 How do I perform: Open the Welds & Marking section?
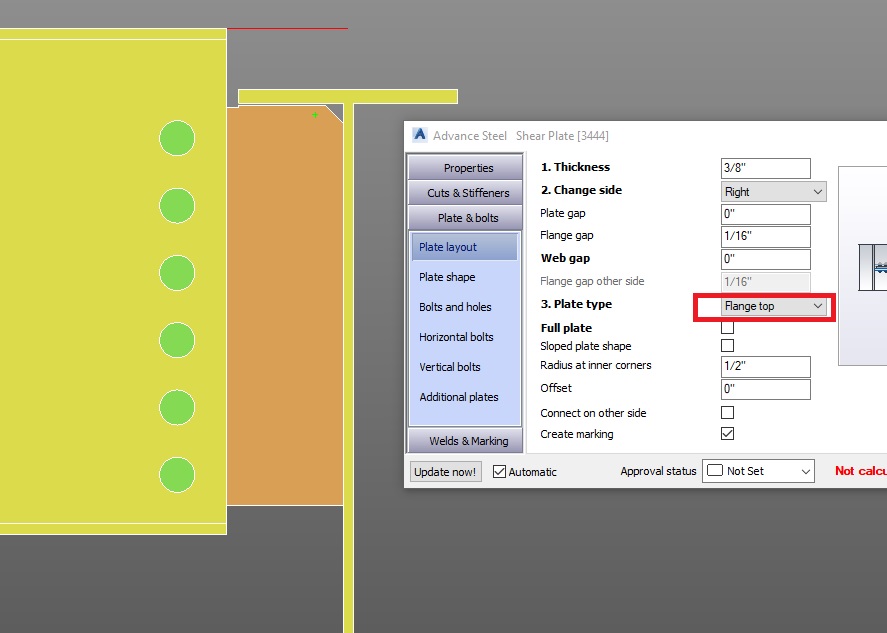coord(464,440)
